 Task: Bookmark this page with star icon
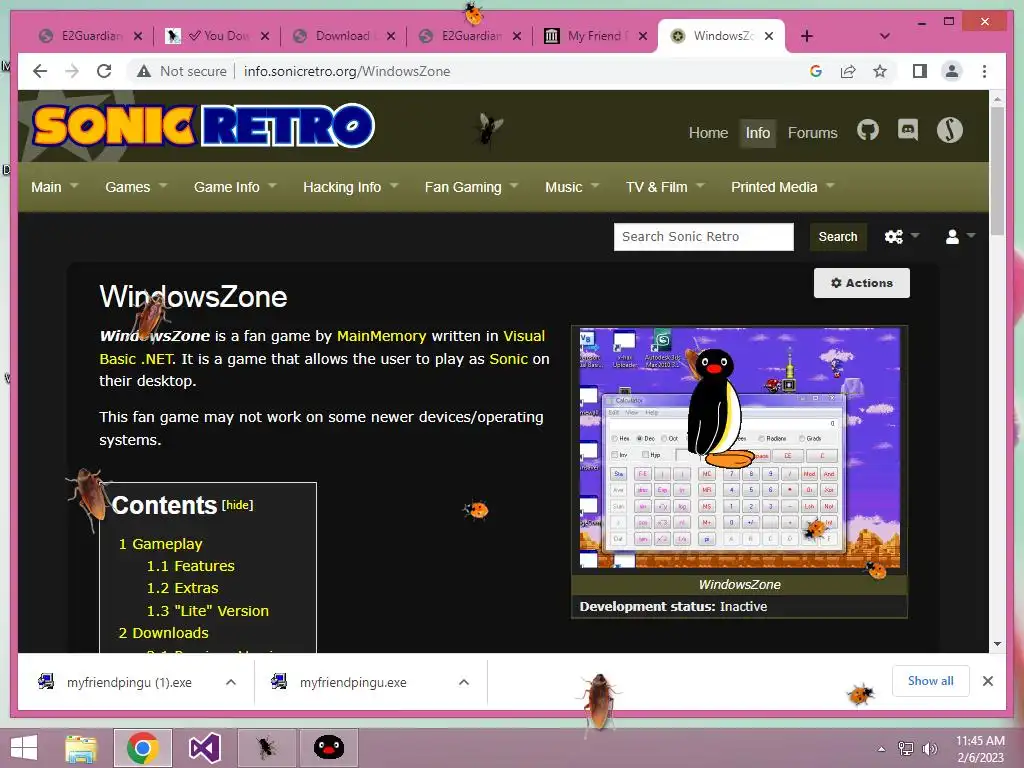click(x=880, y=71)
